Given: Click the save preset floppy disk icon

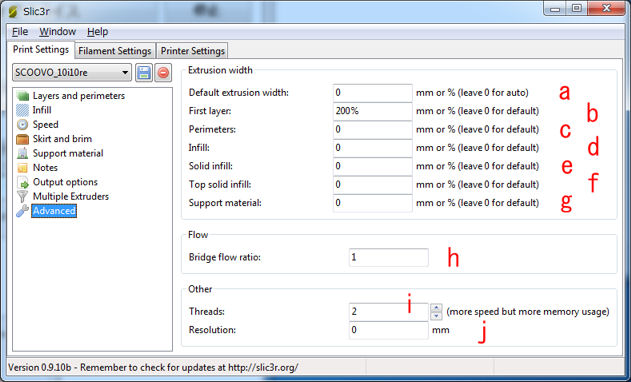Looking at the screenshot, I should [x=144, y=73].
